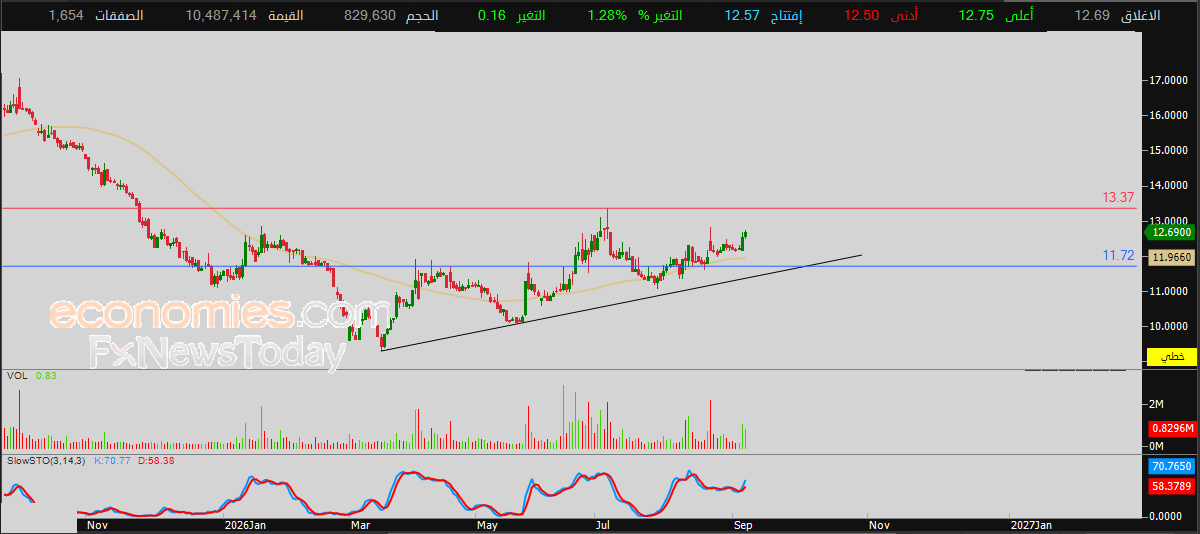Select the blue 70.7650 stochastic value tag
The height and width of the screenshot is (534, 1200).
coord(1171,467)
